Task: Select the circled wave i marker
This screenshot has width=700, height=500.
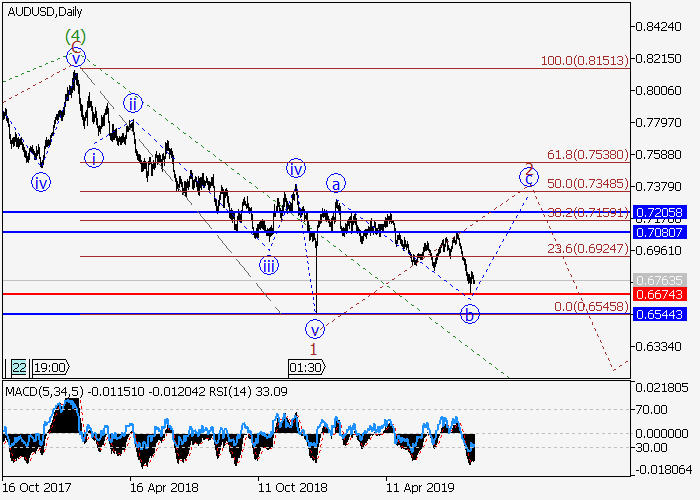Action: point(93,157)
